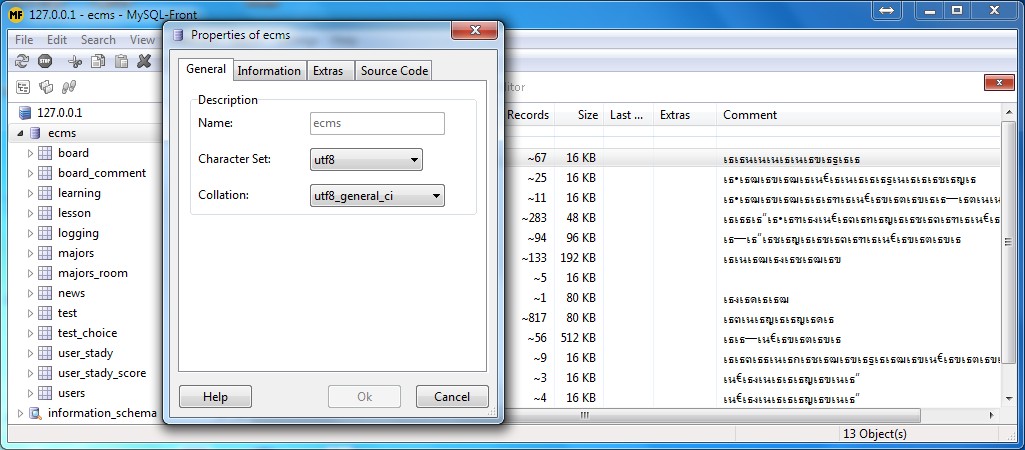
Task: Click the board table icon
Action: pyautogui.click(x=45, y=153)
